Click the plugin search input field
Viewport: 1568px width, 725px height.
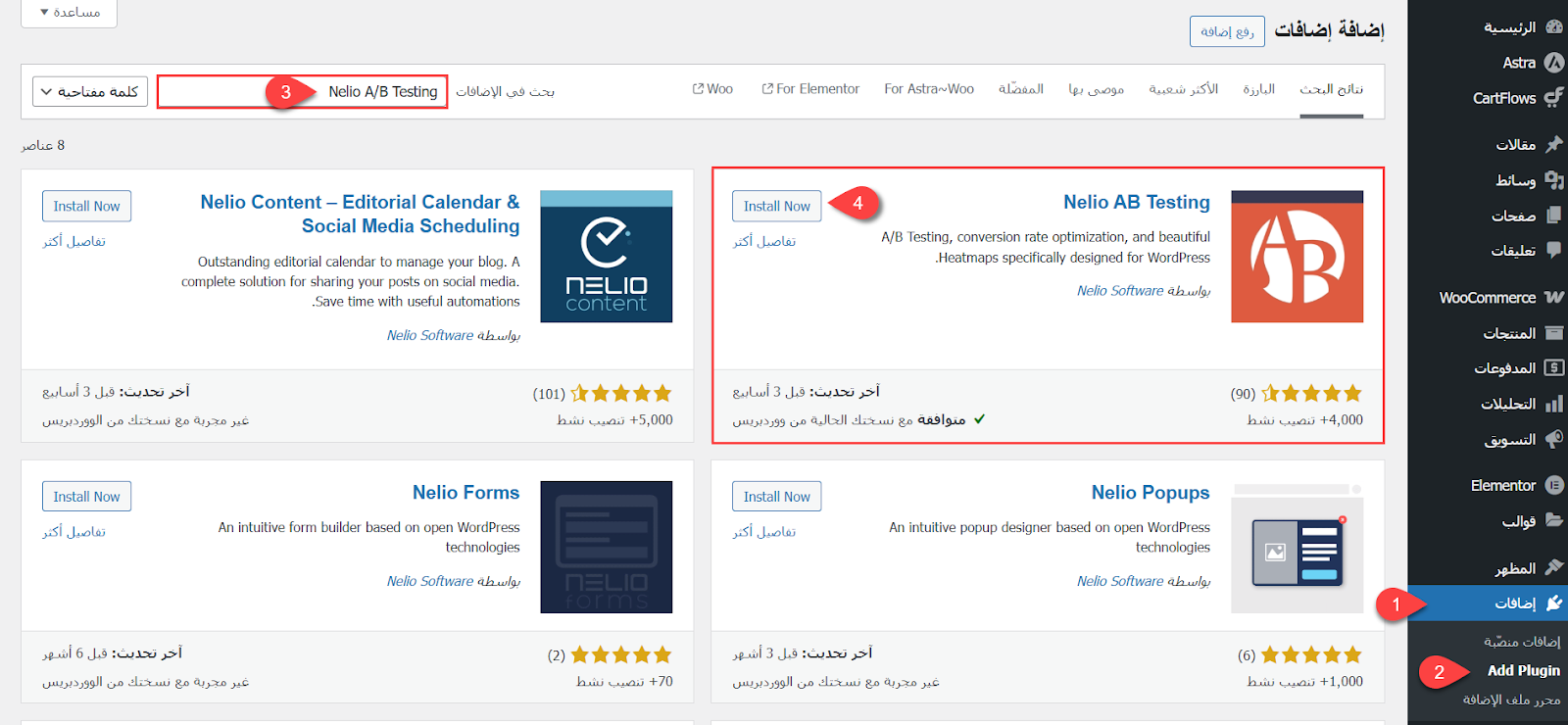[302, 92]
